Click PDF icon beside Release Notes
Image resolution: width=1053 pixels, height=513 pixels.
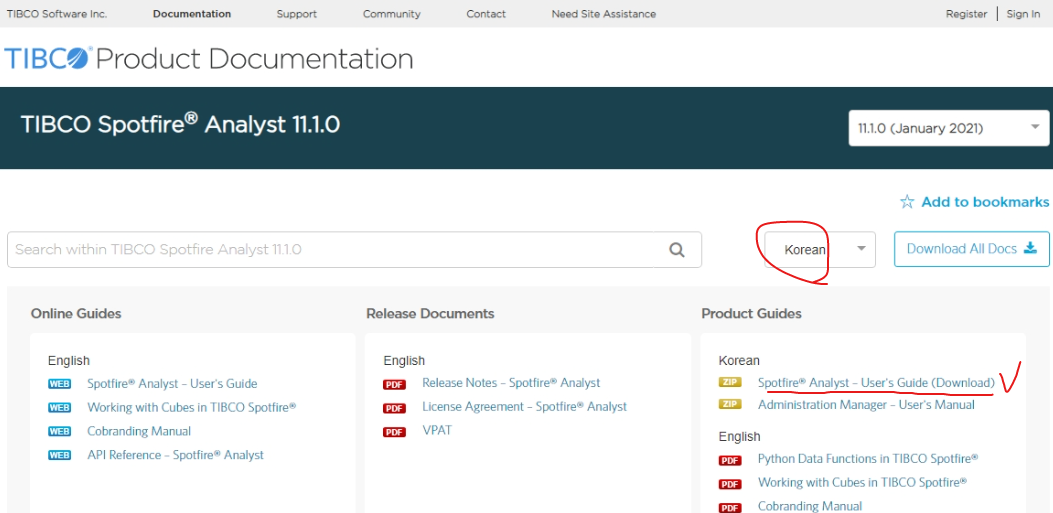click(395, 385)
